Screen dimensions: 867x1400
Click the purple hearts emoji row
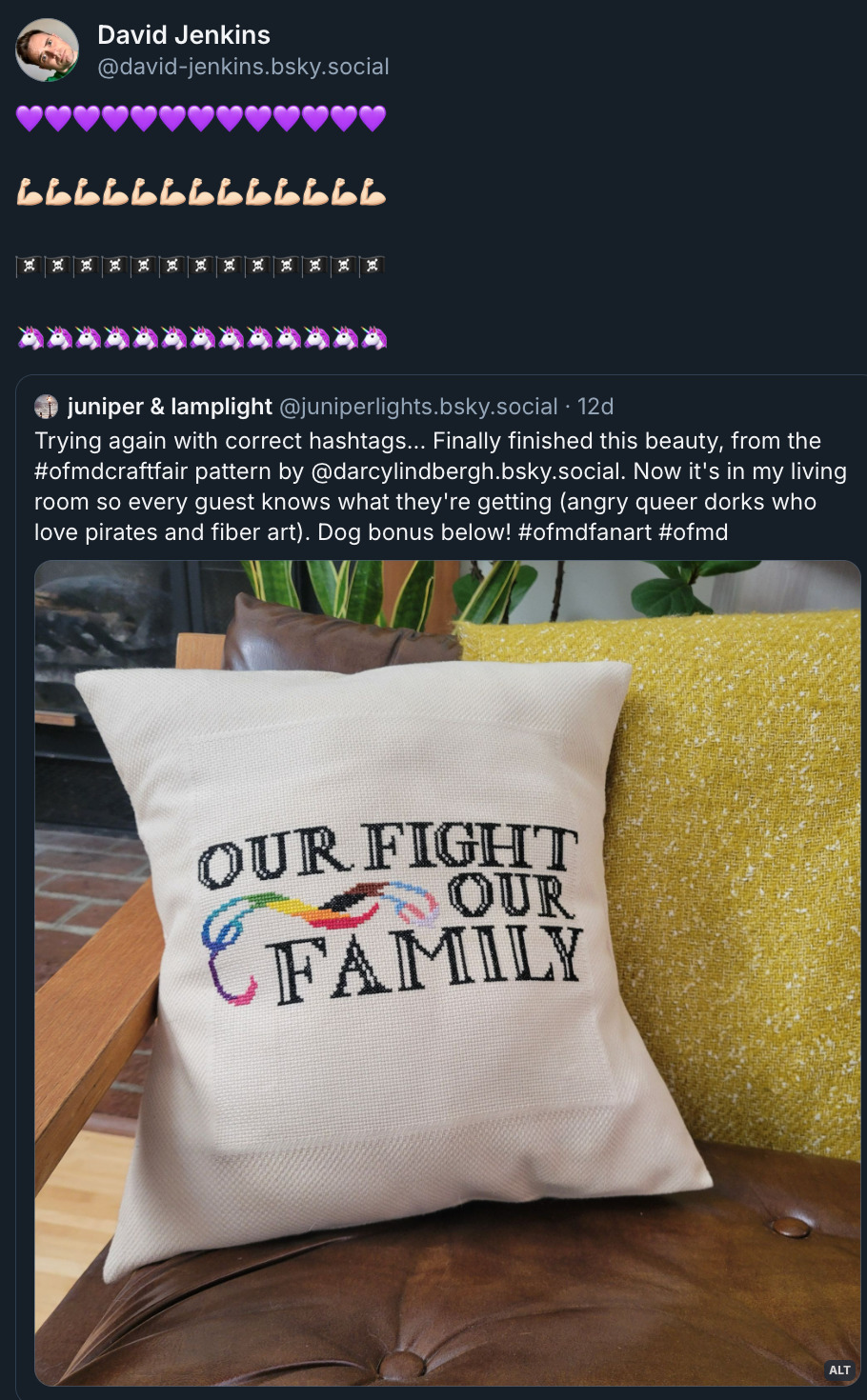[x=201, y=119]
